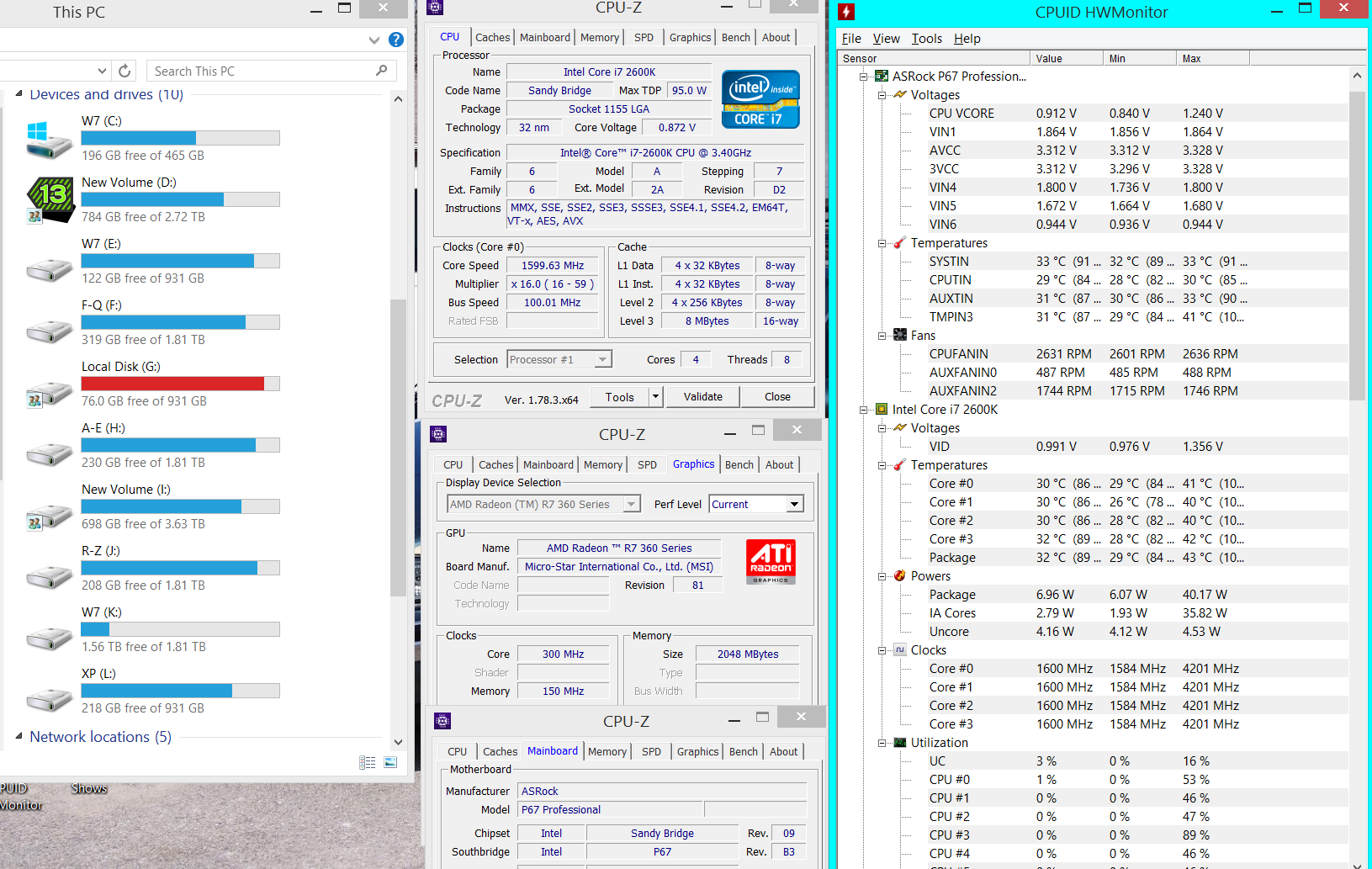Open the Memory tab in top CPU-Z window
This screenshot has width=1372, height=869.
[600, 37]
